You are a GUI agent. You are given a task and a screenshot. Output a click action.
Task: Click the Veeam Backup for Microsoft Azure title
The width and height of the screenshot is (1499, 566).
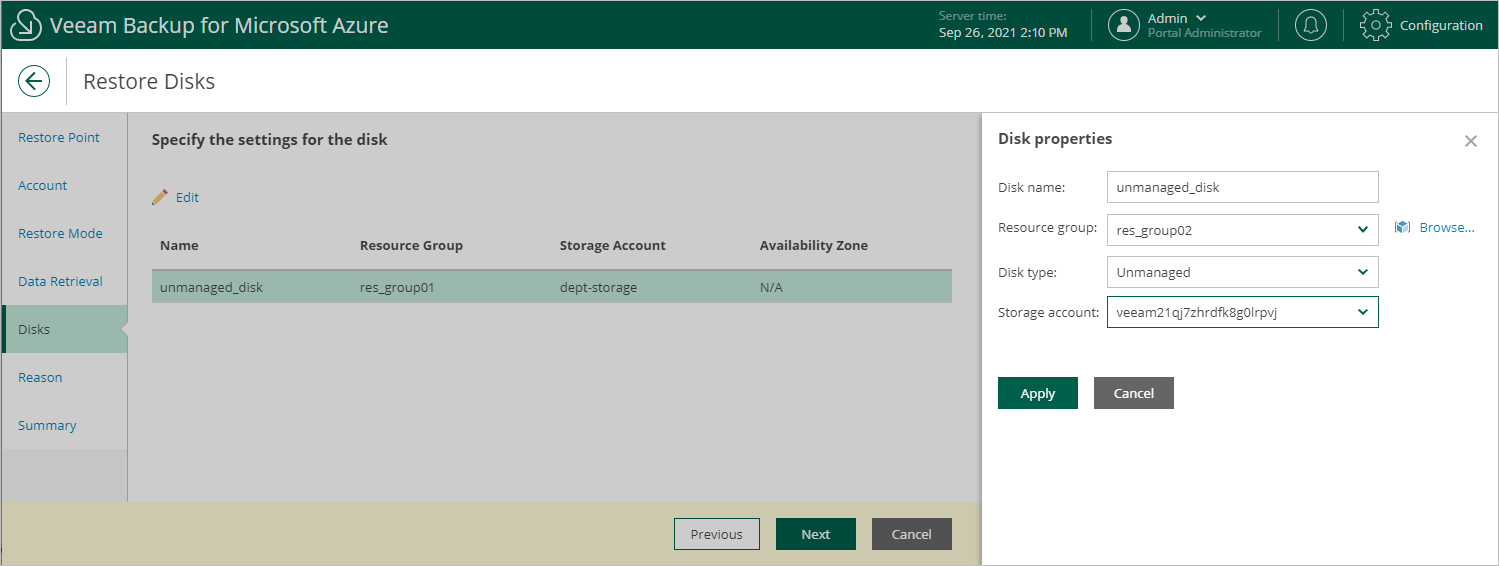[219, 25]
